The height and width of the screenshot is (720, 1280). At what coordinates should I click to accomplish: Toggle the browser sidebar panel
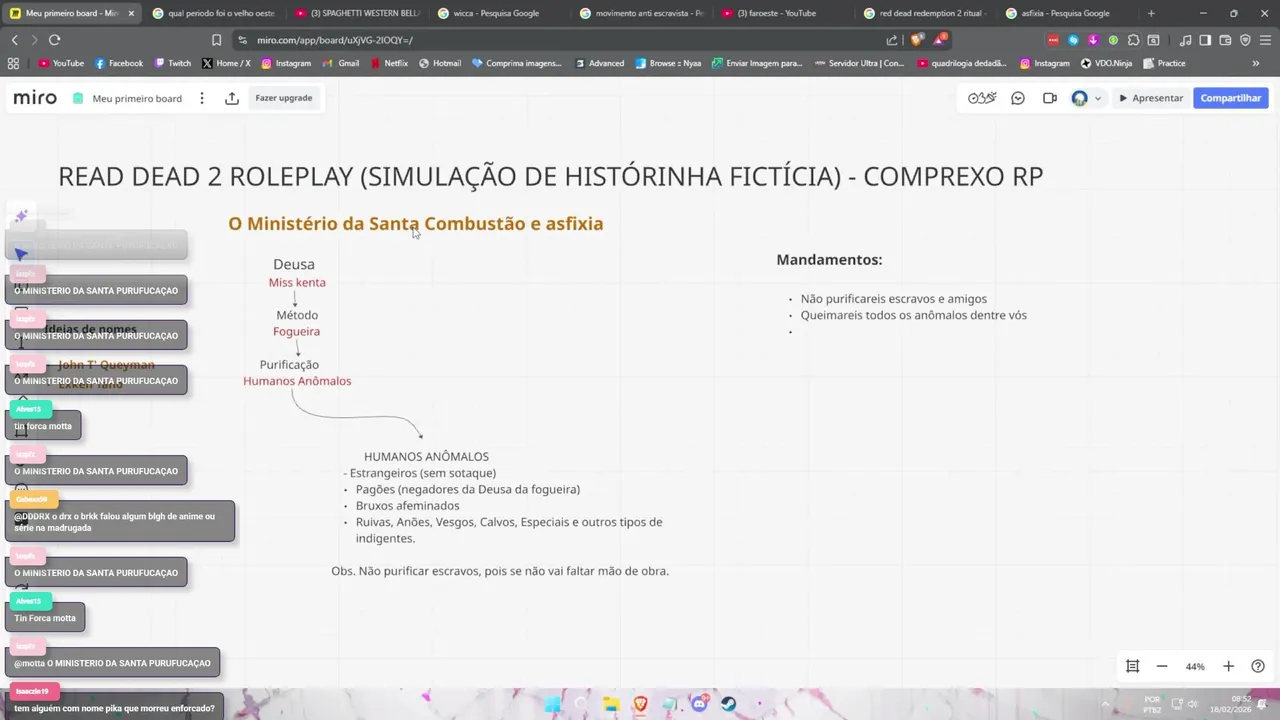click(x=1205, y=40)
